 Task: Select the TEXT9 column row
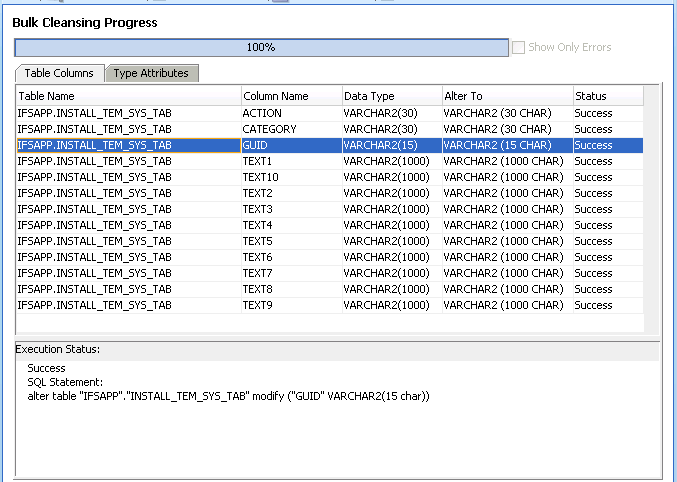pyautogui.click(x=257, y=305)
